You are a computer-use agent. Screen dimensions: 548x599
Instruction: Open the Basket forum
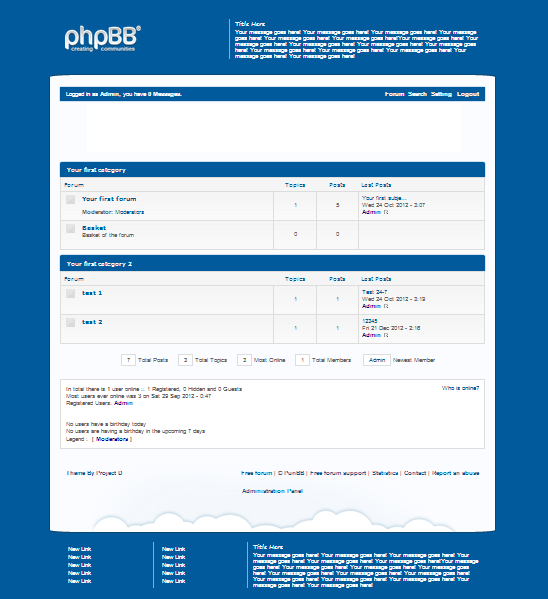tap(94, 228)
